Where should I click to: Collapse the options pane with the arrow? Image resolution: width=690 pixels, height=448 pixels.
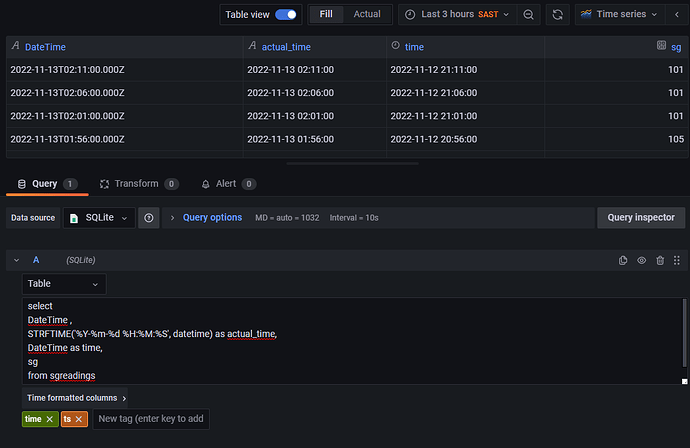677,15
